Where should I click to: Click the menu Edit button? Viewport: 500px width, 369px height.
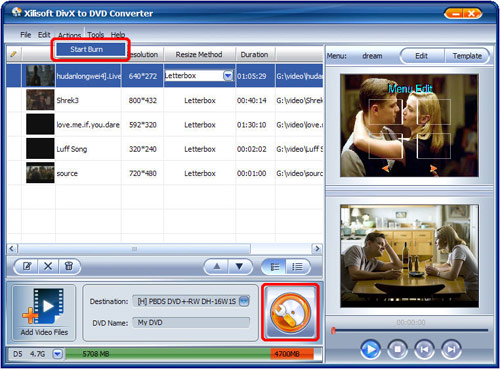click(422, 56)
